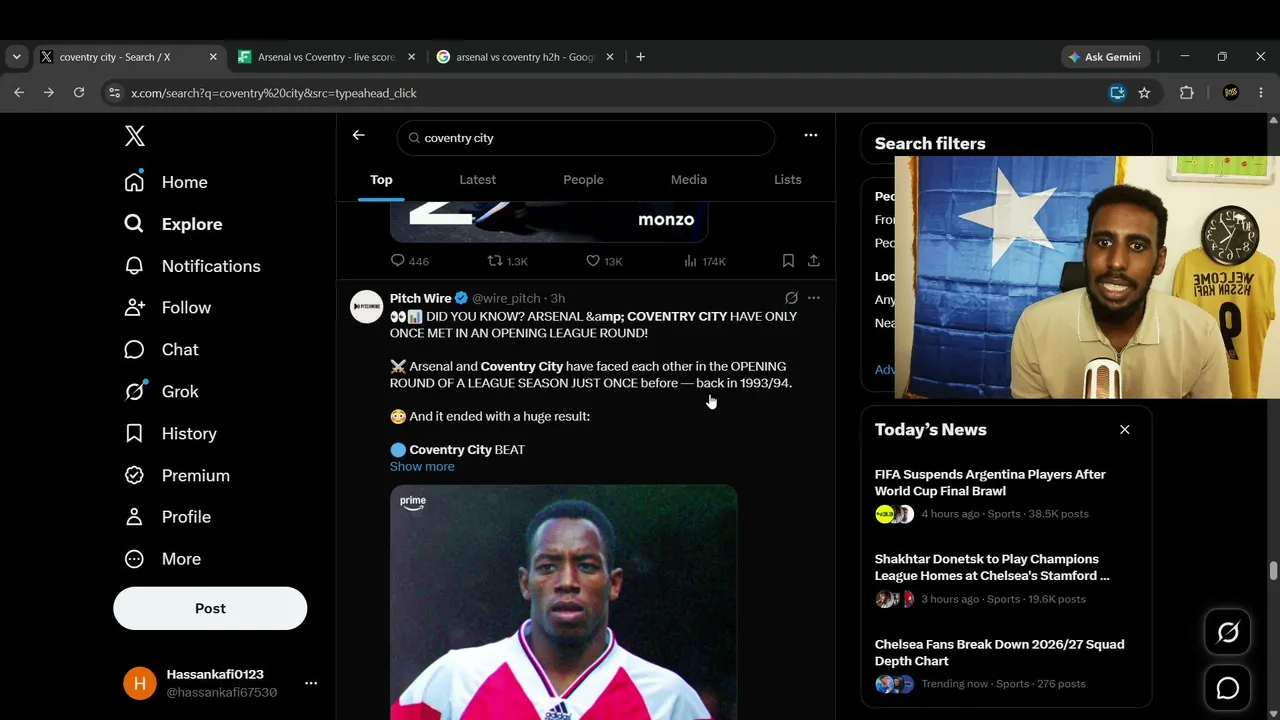Open Premium from sidebar
This screenshot has width=1280, height=720.
pyautogui.click(x=176, y=476)
